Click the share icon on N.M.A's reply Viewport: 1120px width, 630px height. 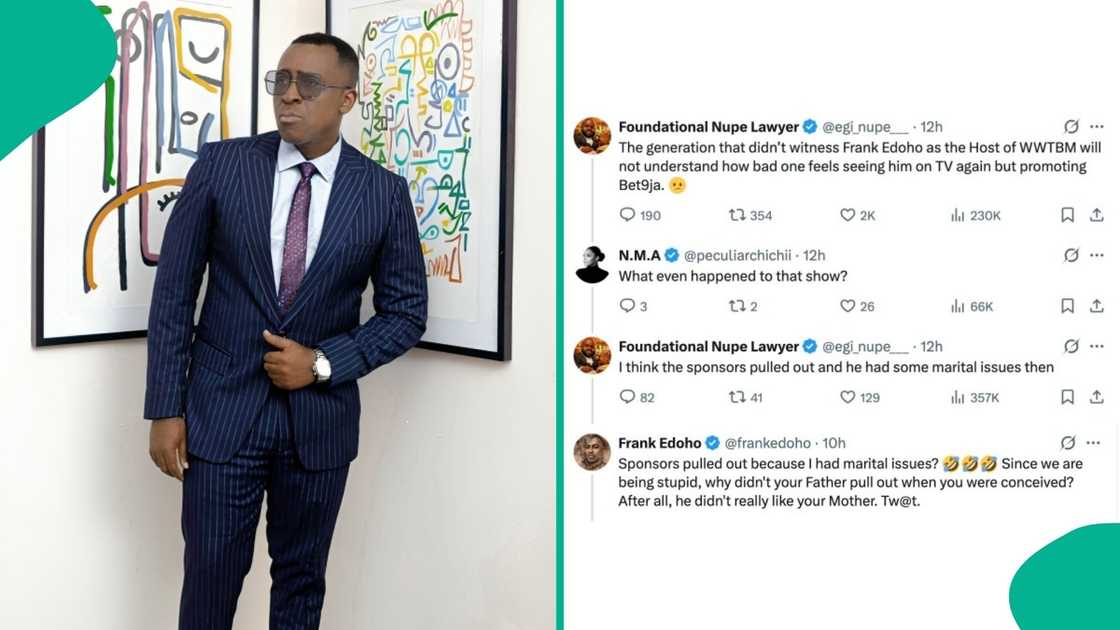[1095, 306]
